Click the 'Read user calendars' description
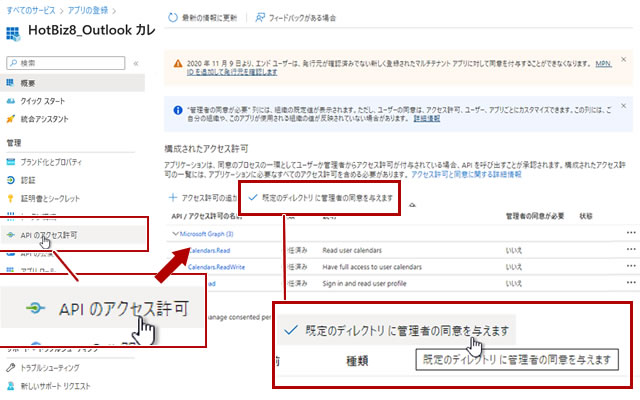640x400 pixels. point(352,250)
